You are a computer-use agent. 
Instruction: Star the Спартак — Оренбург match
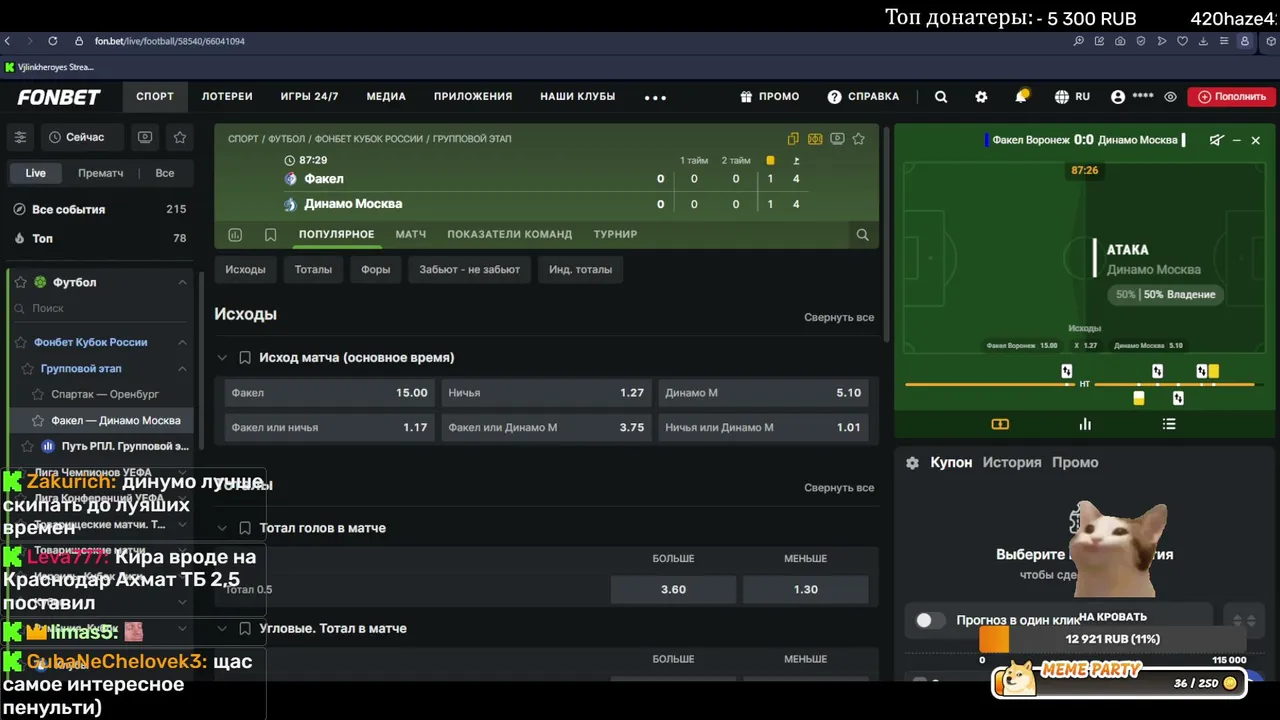click(x=38, y=394)
